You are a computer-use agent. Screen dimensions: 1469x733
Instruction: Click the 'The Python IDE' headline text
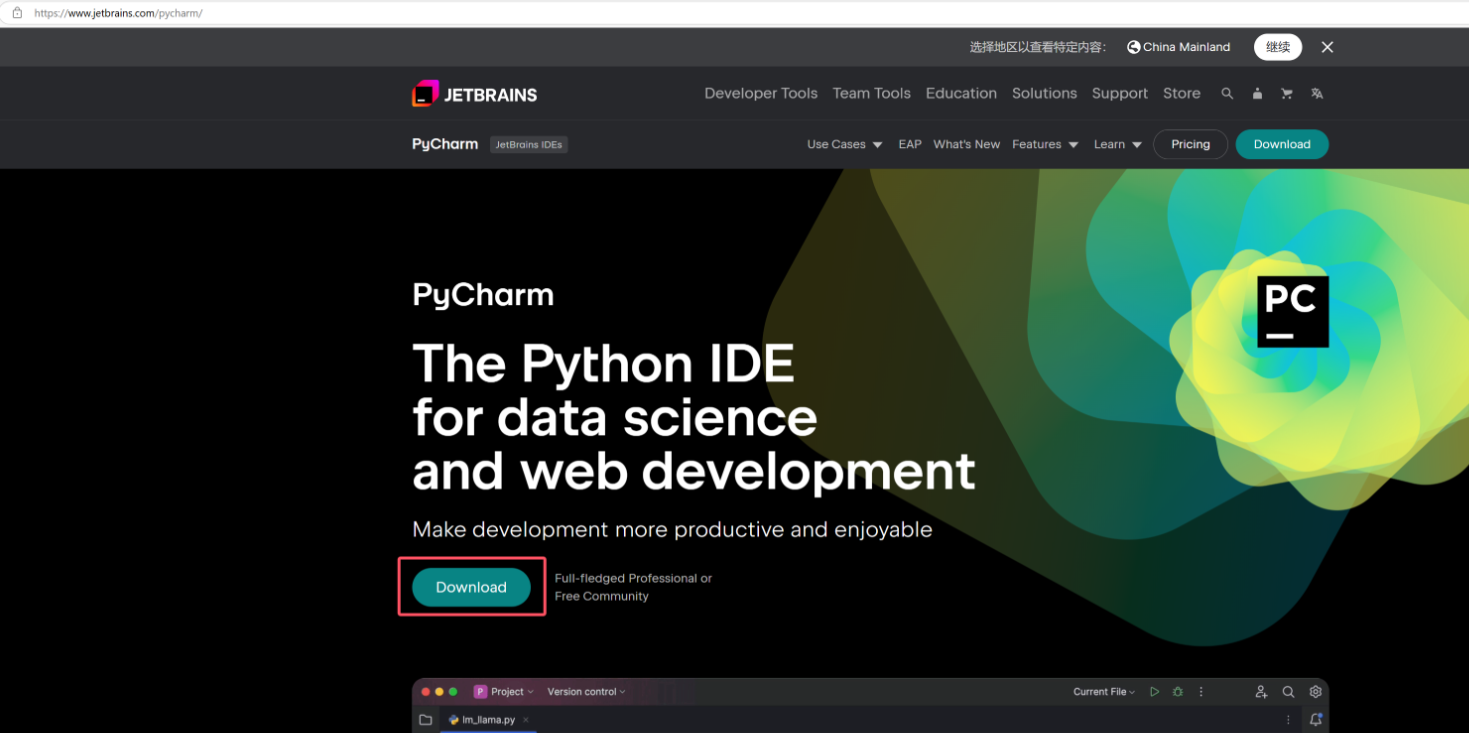603,363
